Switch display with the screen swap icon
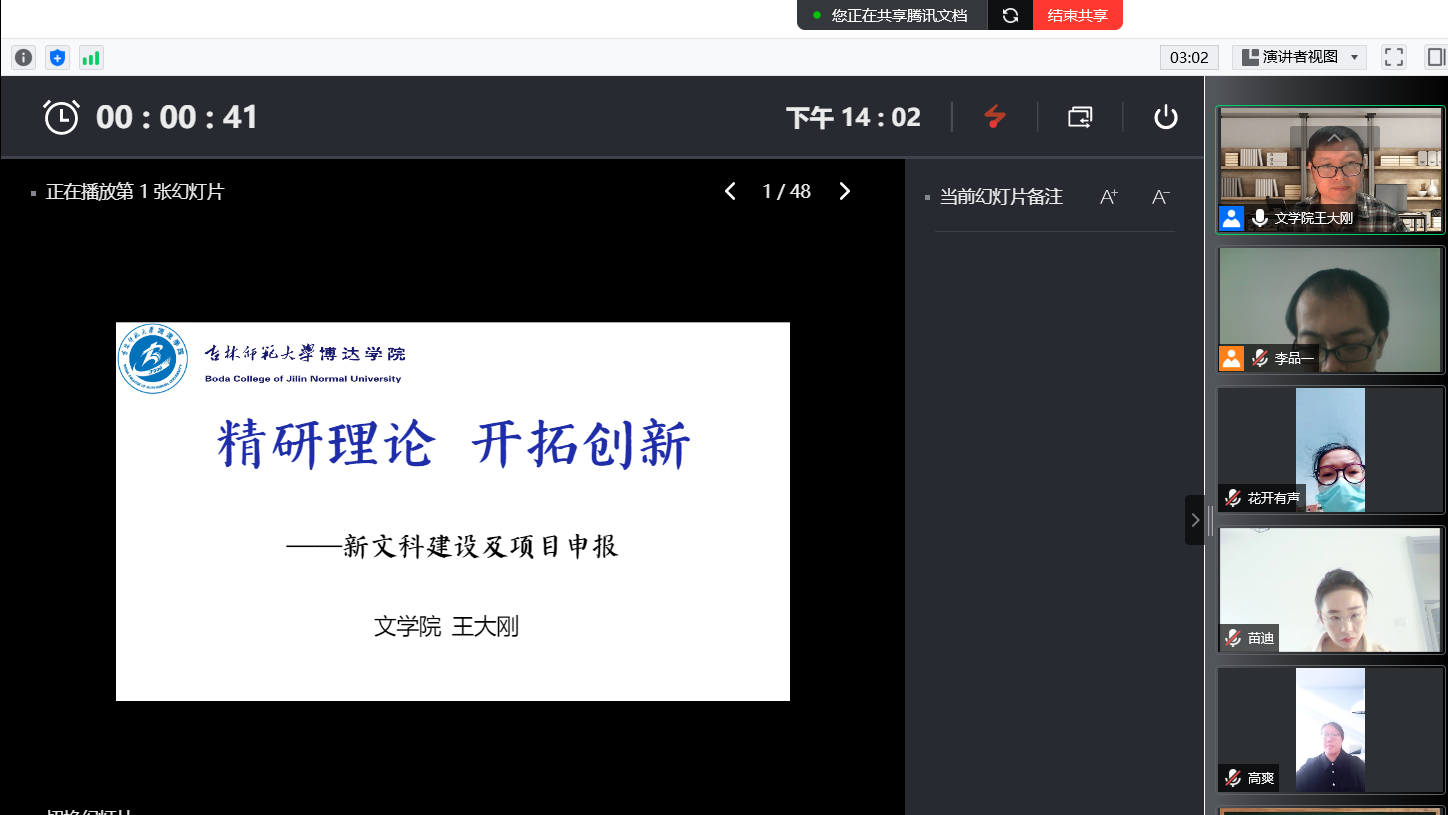This screenshot has height=815, width=1448. [x=1080, y=117]
